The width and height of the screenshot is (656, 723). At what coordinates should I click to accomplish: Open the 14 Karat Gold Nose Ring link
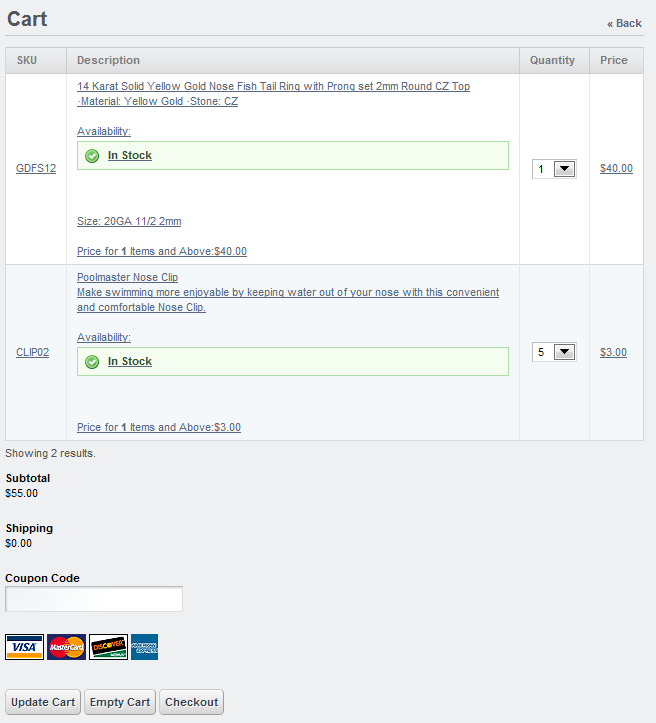tap(273, 86)
